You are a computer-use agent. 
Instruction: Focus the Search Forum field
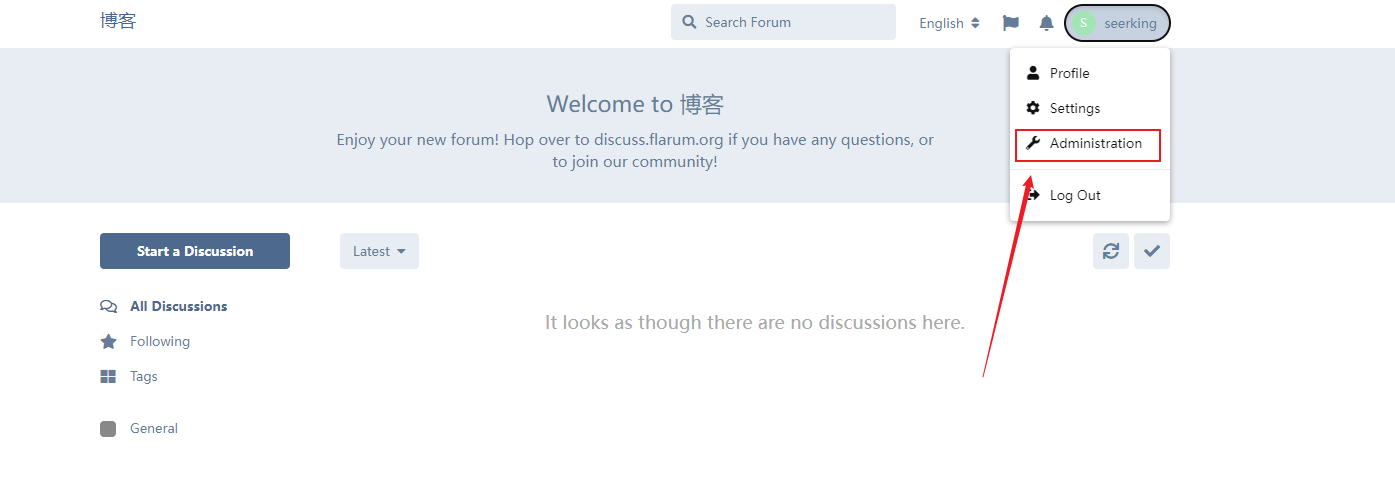coord(783,22)
